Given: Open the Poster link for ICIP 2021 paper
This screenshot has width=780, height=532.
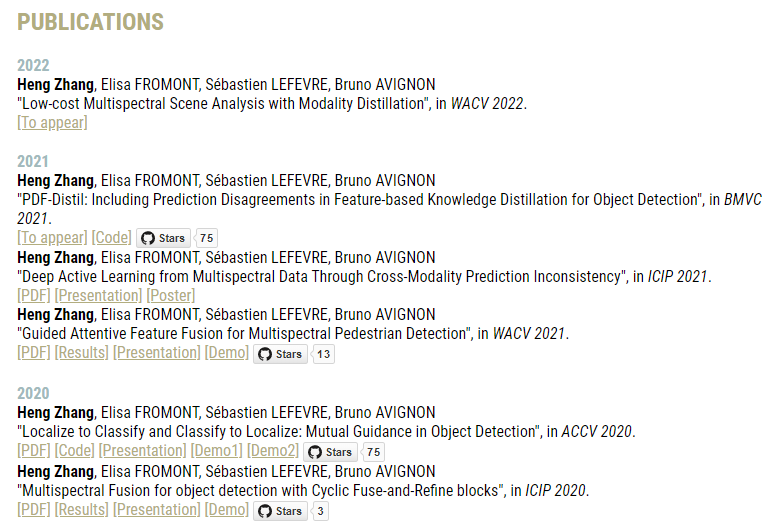Looking at the screenshot, I should (x=171, y=295).
